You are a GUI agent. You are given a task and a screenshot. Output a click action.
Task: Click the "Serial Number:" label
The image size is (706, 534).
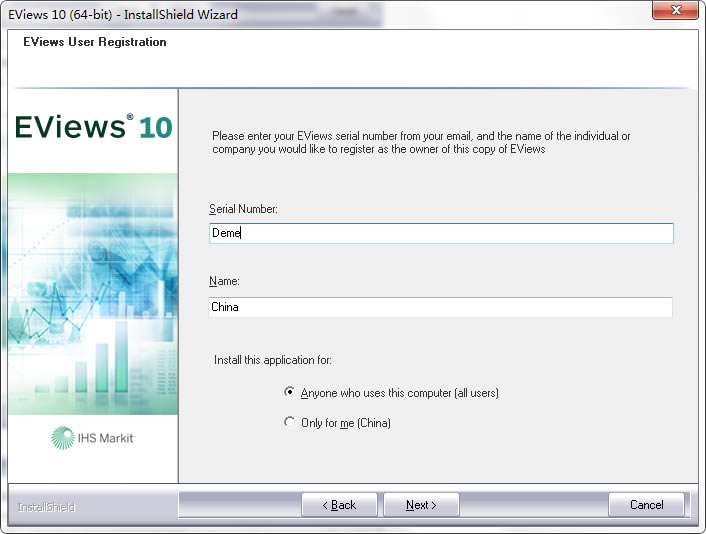point(243,209)
